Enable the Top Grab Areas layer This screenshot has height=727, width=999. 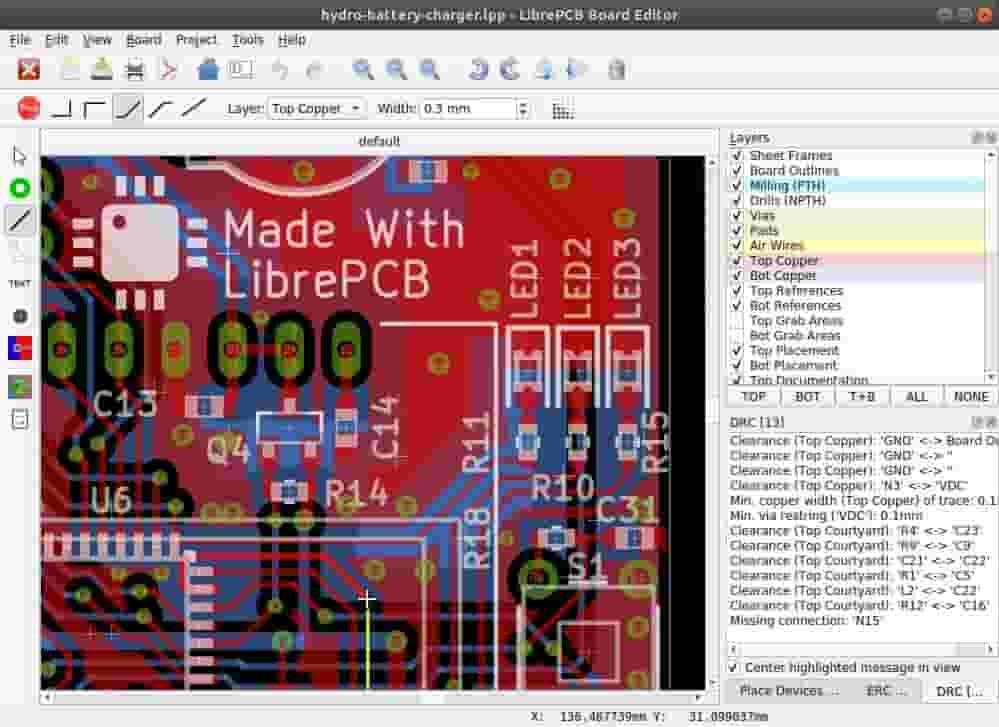(x=736, y=320)
